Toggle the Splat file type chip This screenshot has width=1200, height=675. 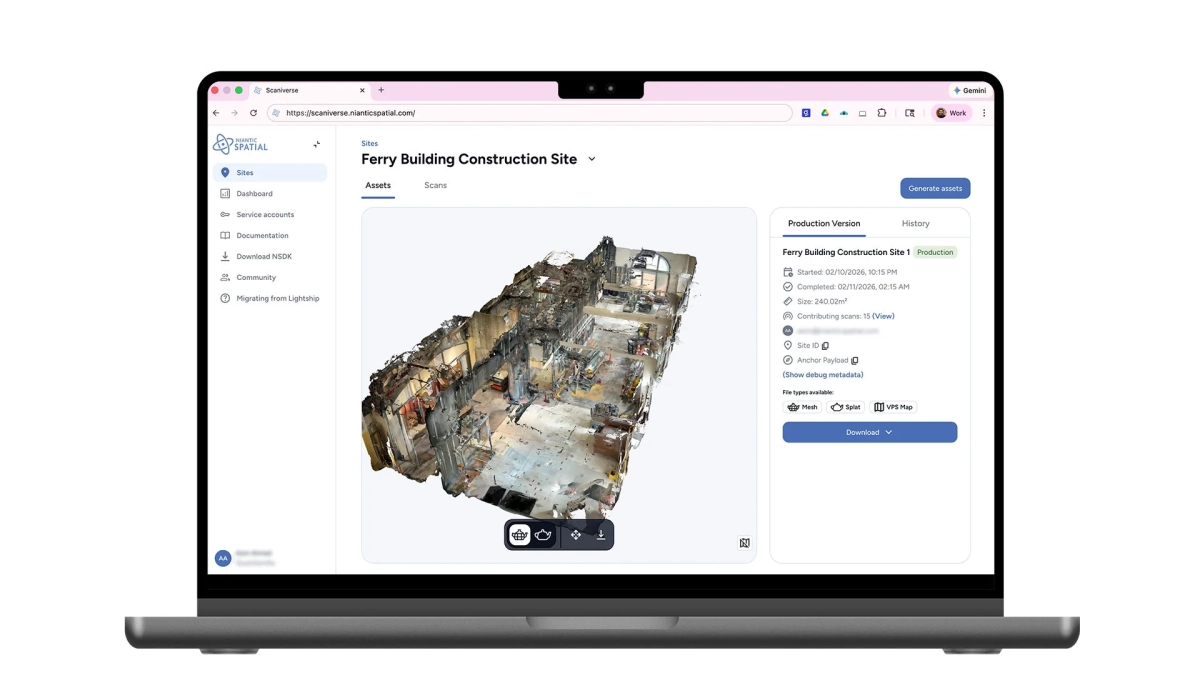pyautogui.click(x=846, y=407)
